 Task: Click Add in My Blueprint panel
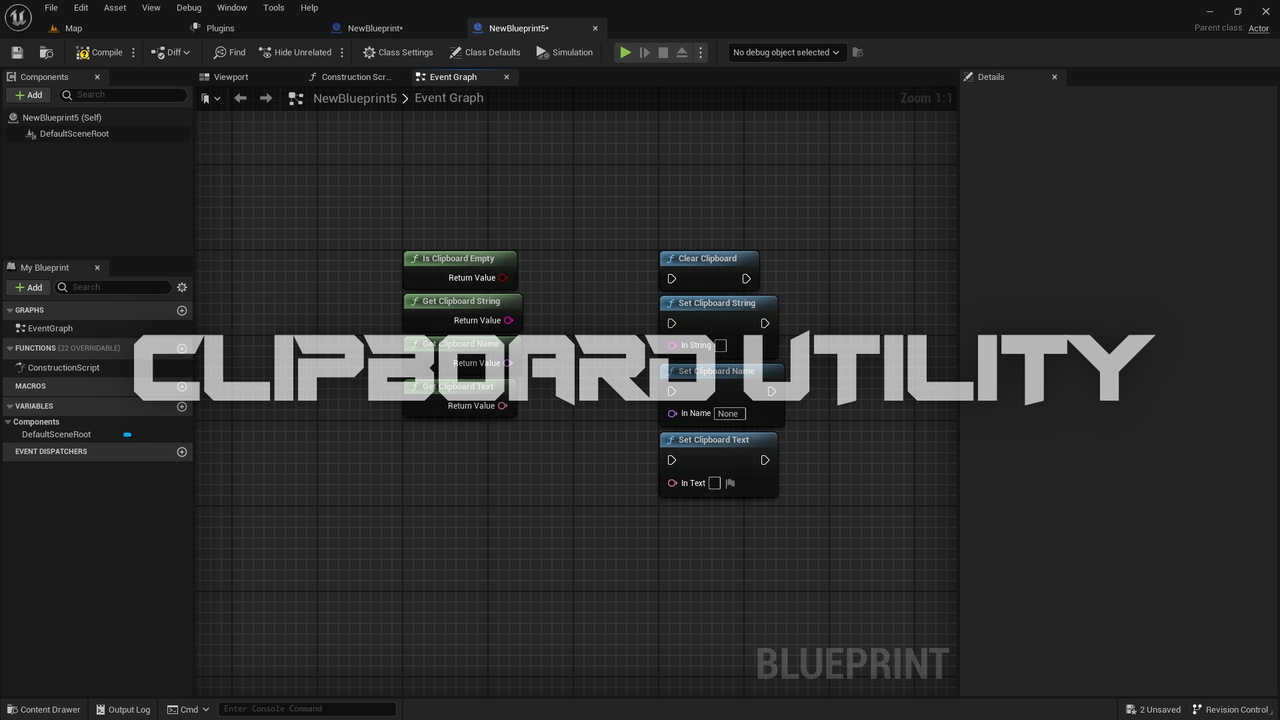point(29,287)
